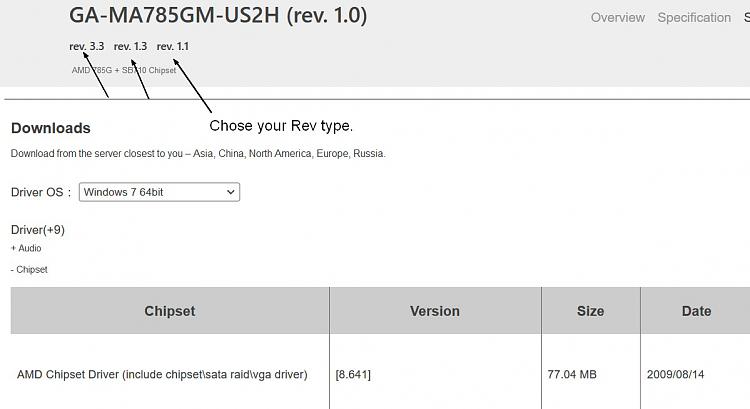
Task: Click the Date column header
Action: pos(696,311)
